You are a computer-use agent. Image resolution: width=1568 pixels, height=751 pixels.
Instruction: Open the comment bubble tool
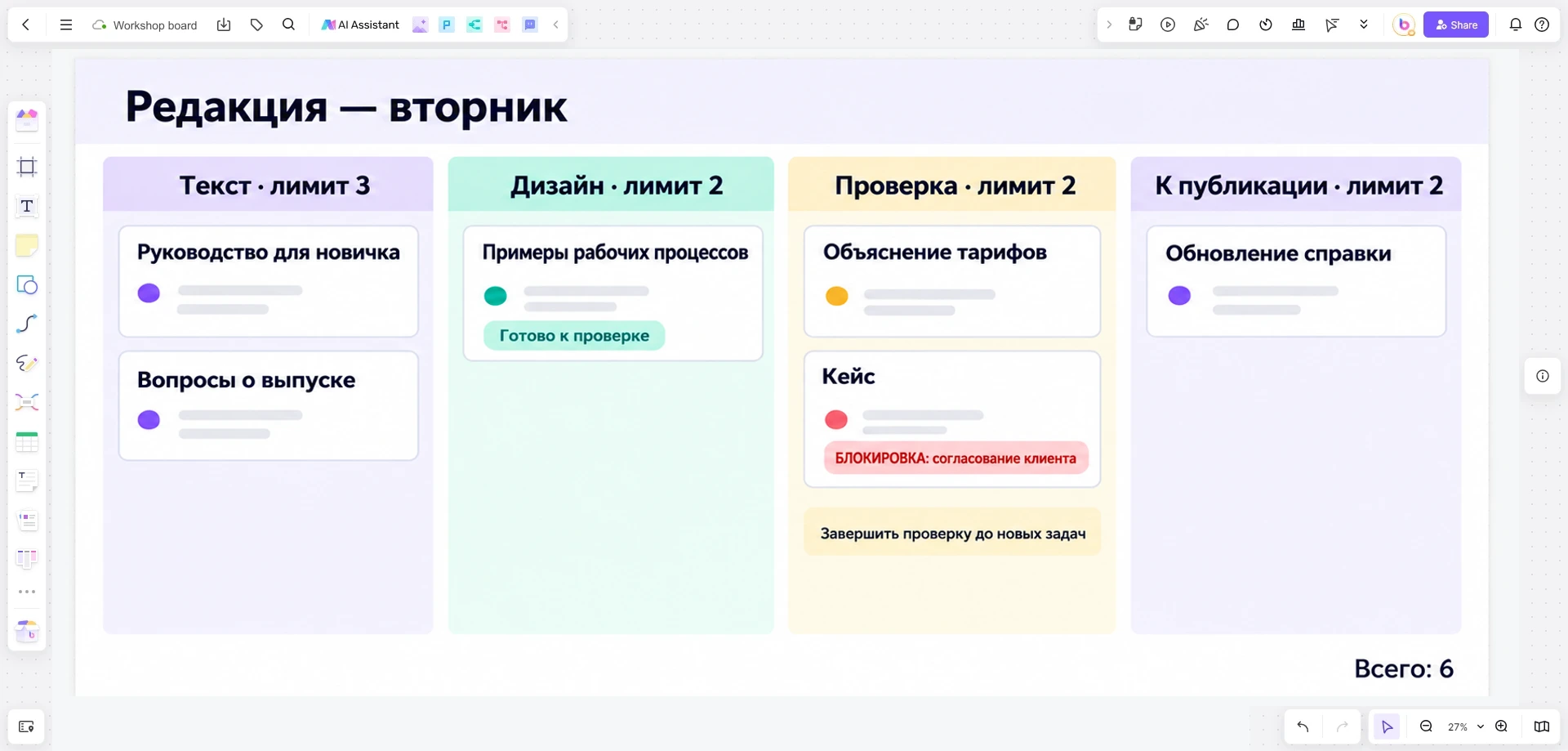[x=1233, y=25]
